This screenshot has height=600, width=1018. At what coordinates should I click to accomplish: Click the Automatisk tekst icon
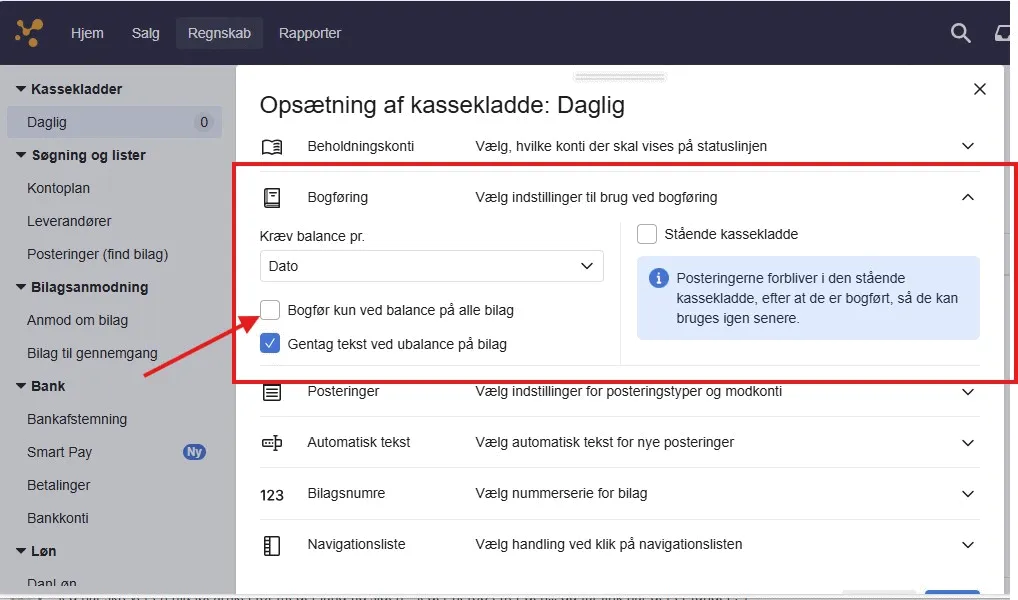(x=271, y=441)
